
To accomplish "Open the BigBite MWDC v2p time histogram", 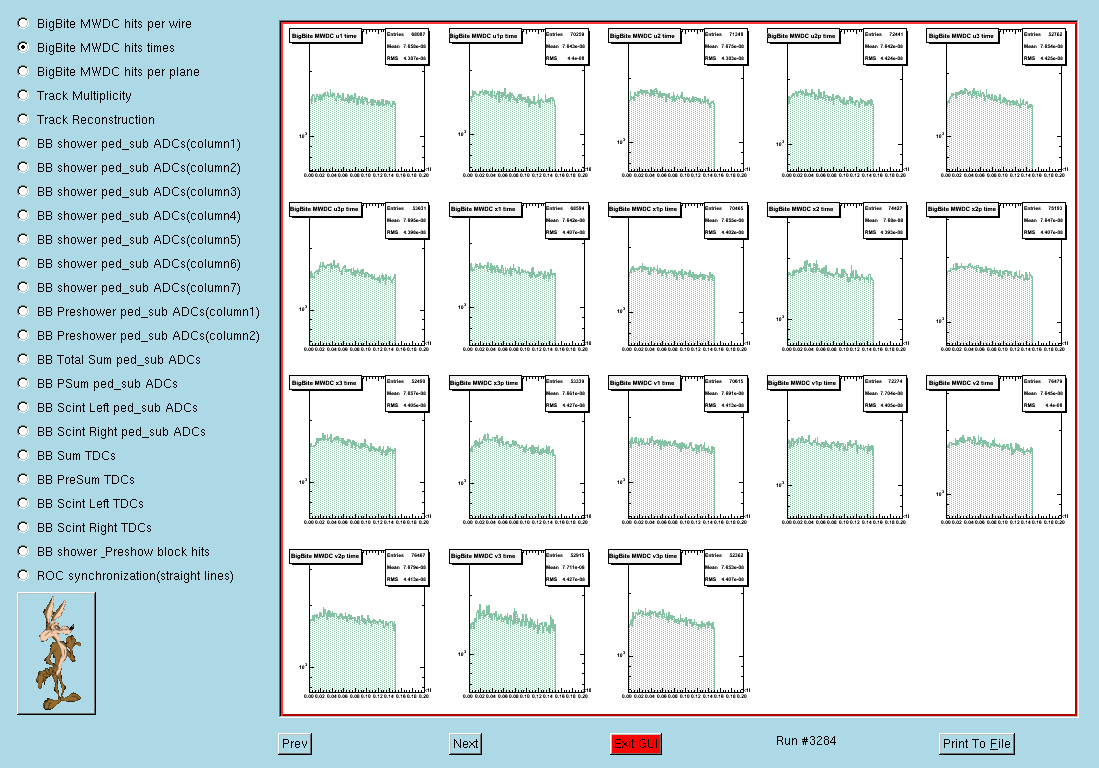I will (359, 623).
